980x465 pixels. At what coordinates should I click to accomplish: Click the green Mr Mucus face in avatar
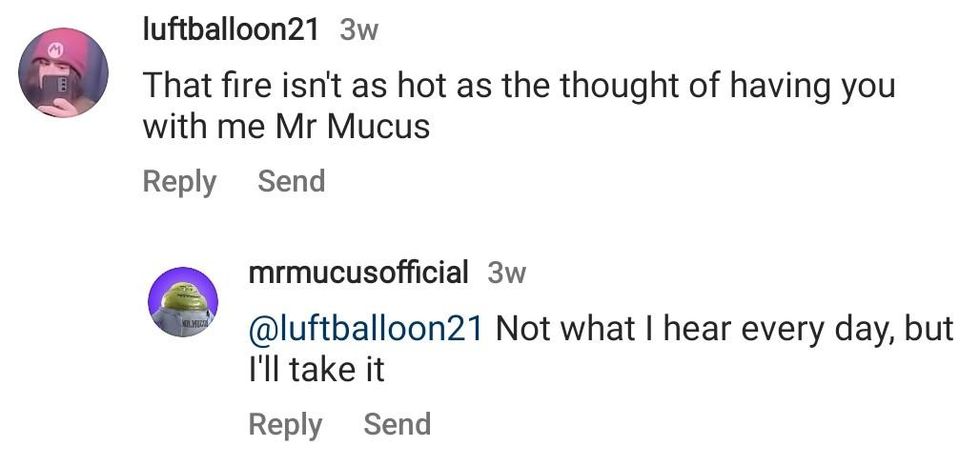pos(183,295)
